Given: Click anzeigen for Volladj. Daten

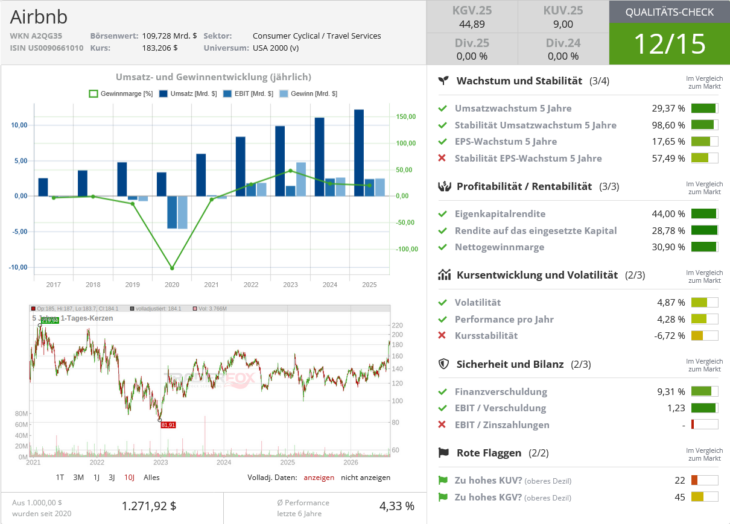Looking at the screenshot, I should tap(318, 477).
